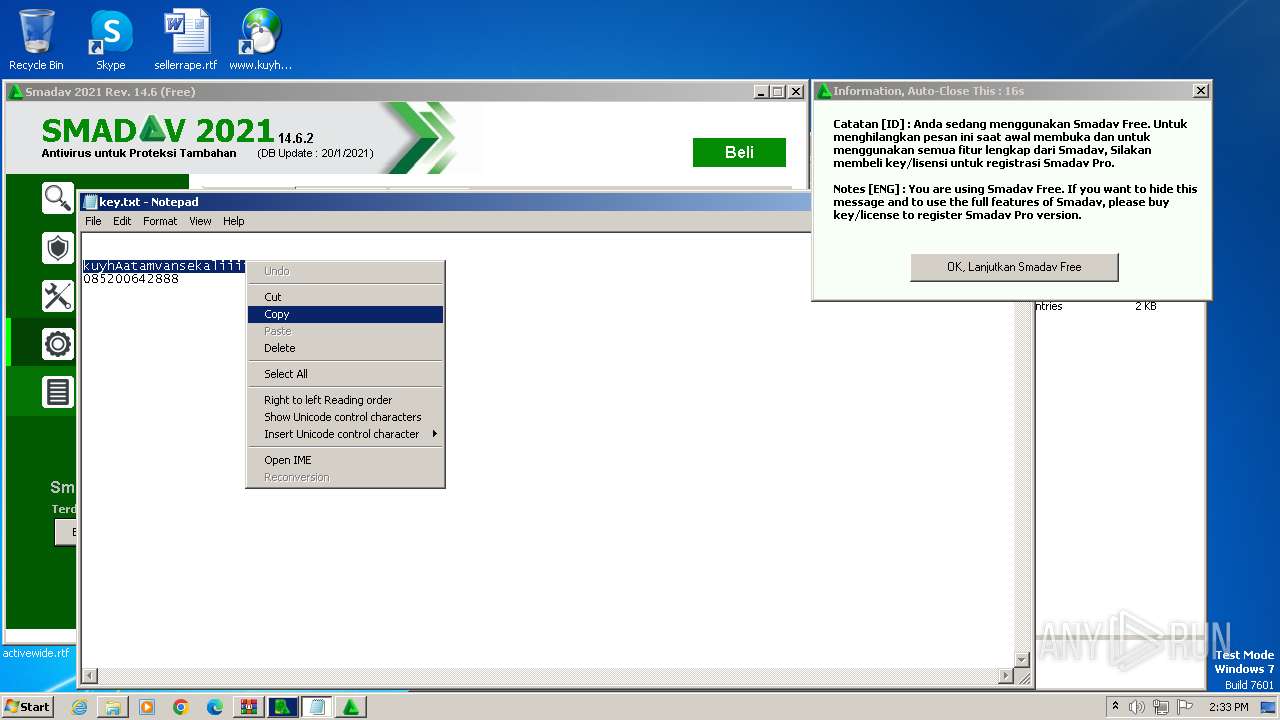Open Notepad View menu
The image size is (1280, 720).
click(200, 221)
